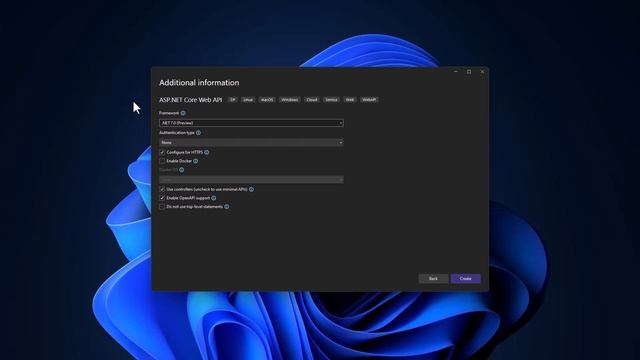Click the Windows tag
Image resolution: width=640 pixels, height=360 pixels.
(290, 100)
